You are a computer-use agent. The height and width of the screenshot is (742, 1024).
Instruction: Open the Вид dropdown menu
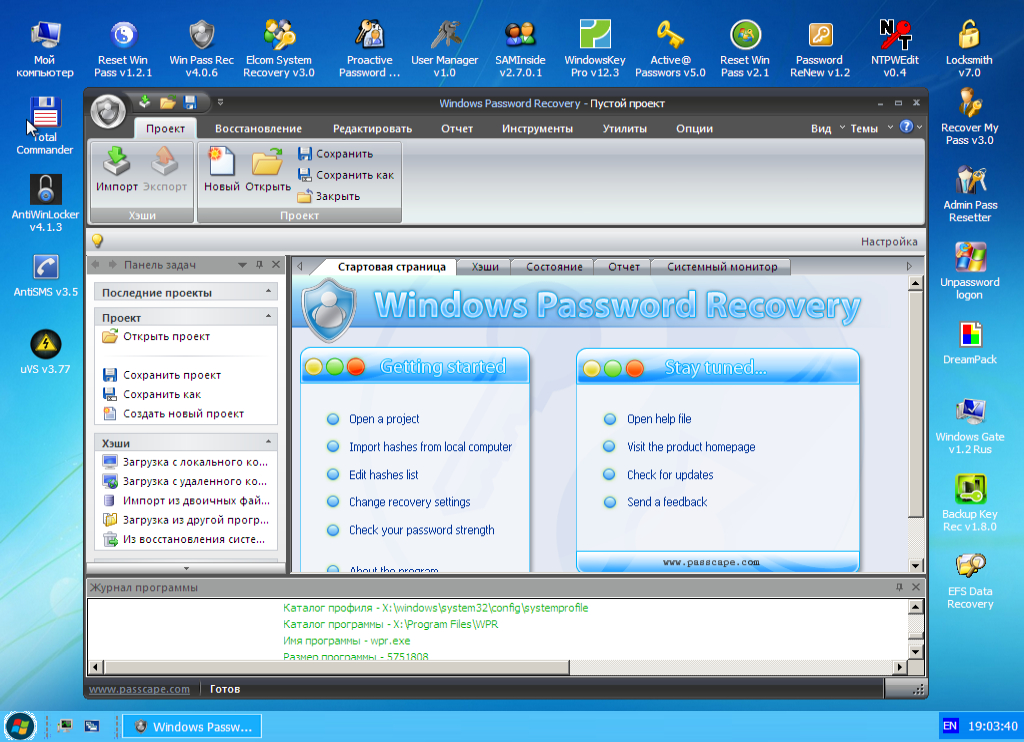[827, 128]
